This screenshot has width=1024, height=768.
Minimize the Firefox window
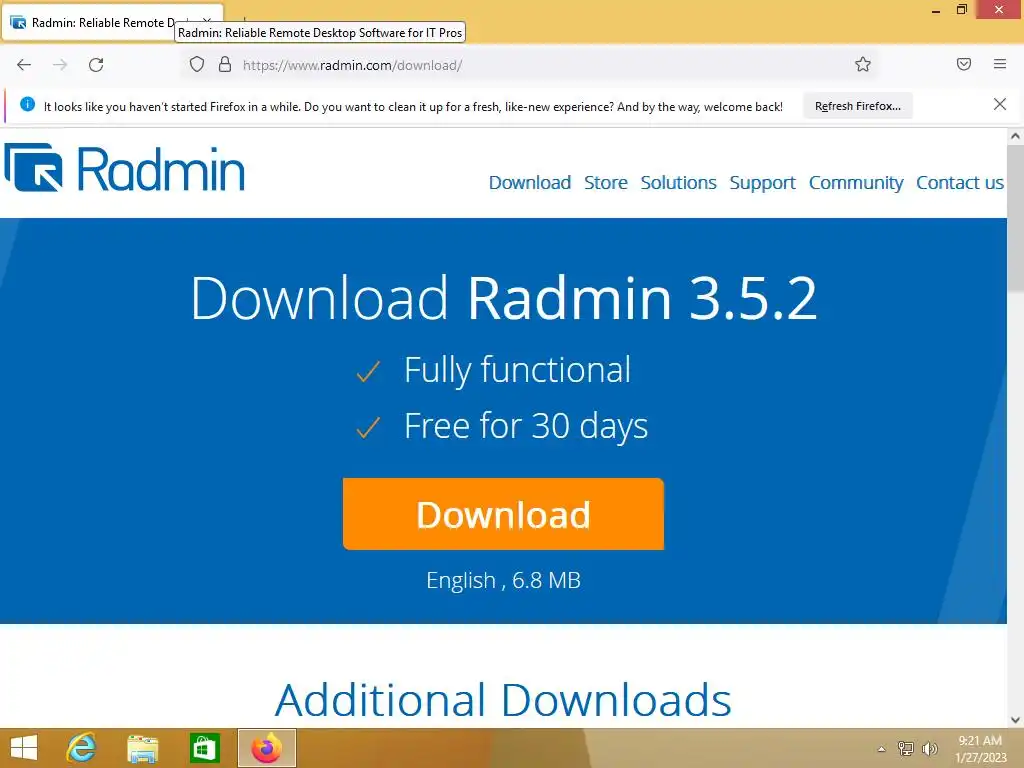pos(935,10)
